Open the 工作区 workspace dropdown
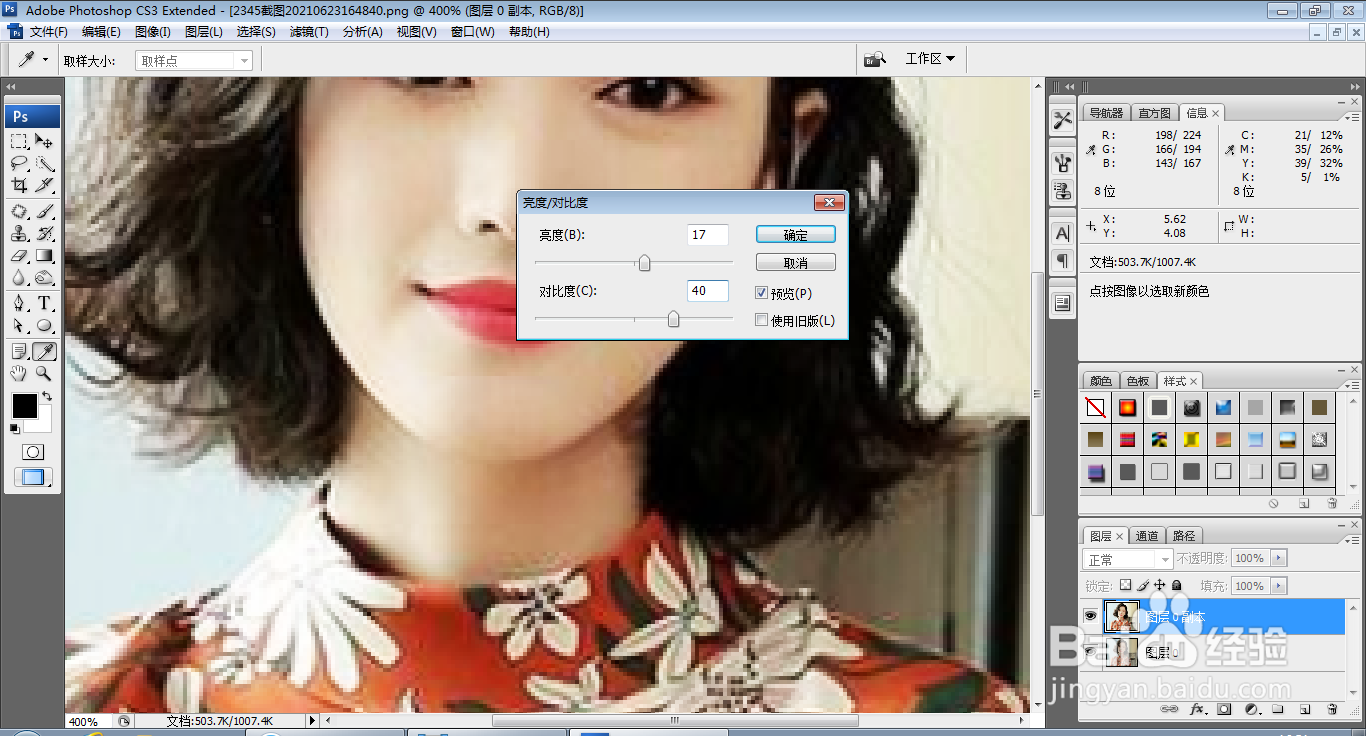The width and height of the screenshot is (1366, 736). 930,59
